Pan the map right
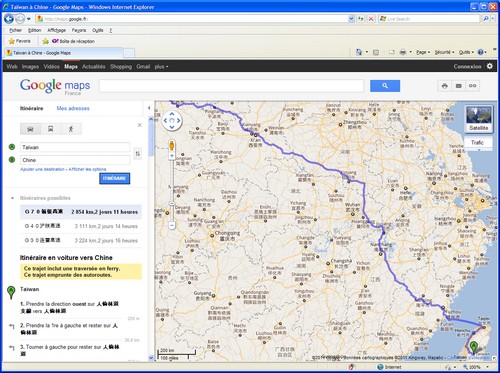Image resolution: width=500 pixels, height=373 pixels. (179, 121)
